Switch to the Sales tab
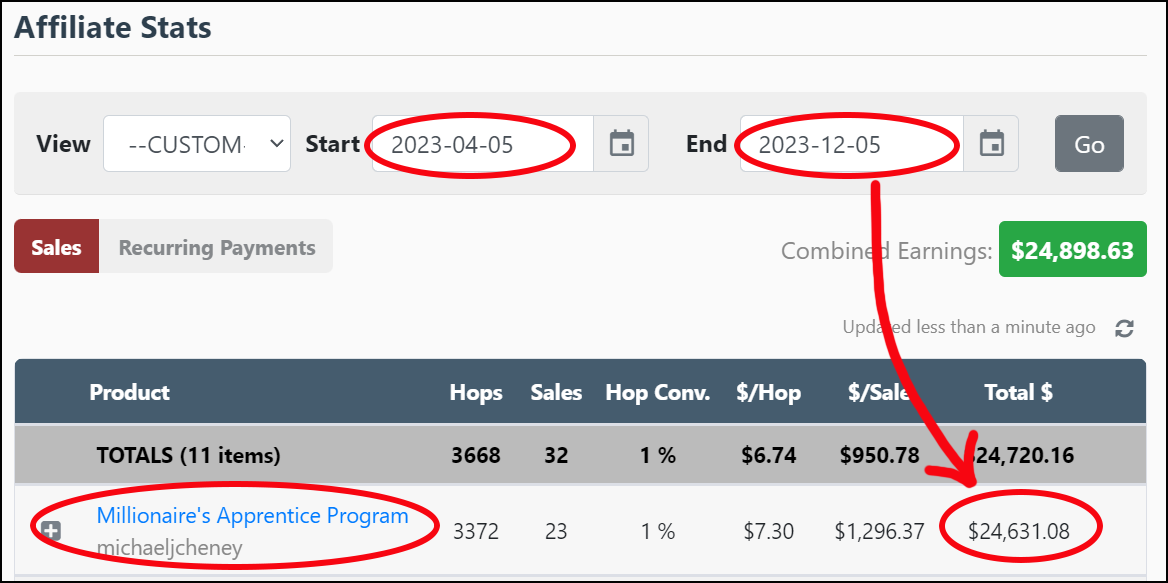 click(56, 247)
